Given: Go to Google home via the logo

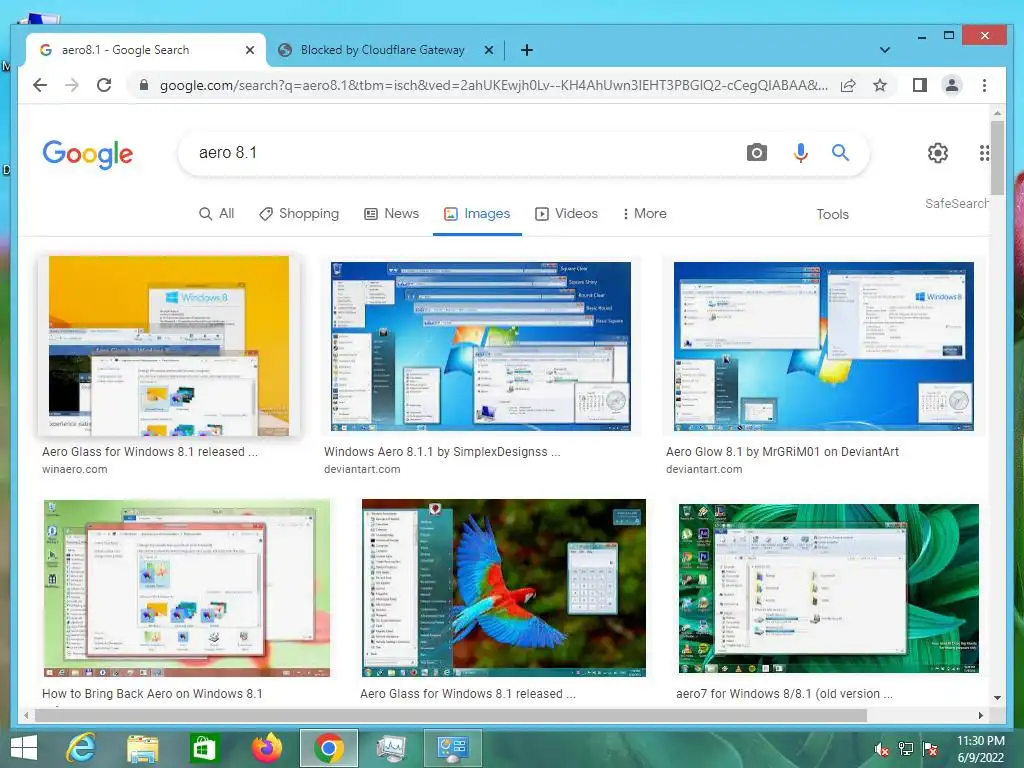Looking at the screenshot, I should (x=88, y=154).
